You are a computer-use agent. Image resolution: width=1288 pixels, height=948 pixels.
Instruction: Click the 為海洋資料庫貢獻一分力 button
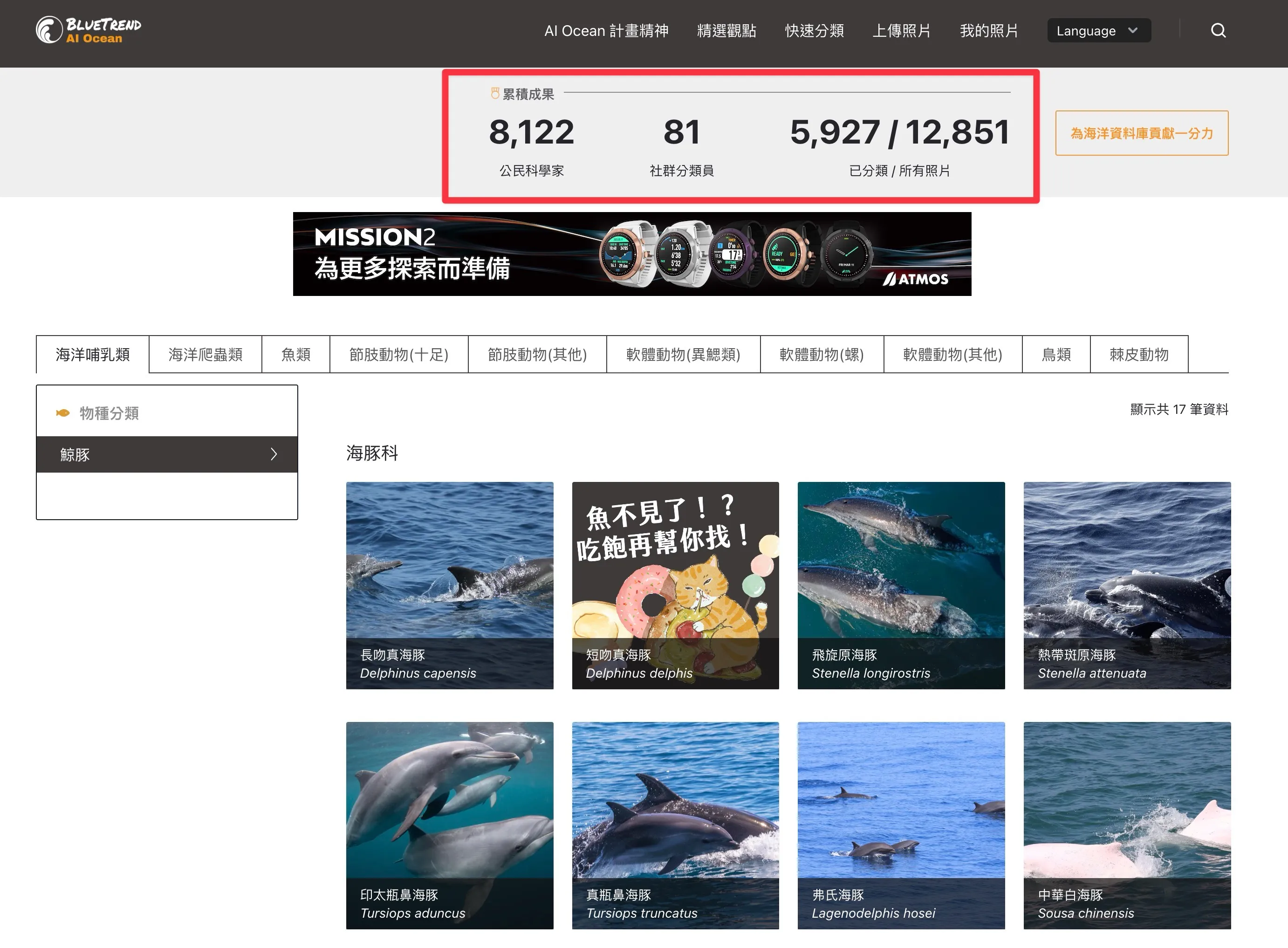point(1141,133)
